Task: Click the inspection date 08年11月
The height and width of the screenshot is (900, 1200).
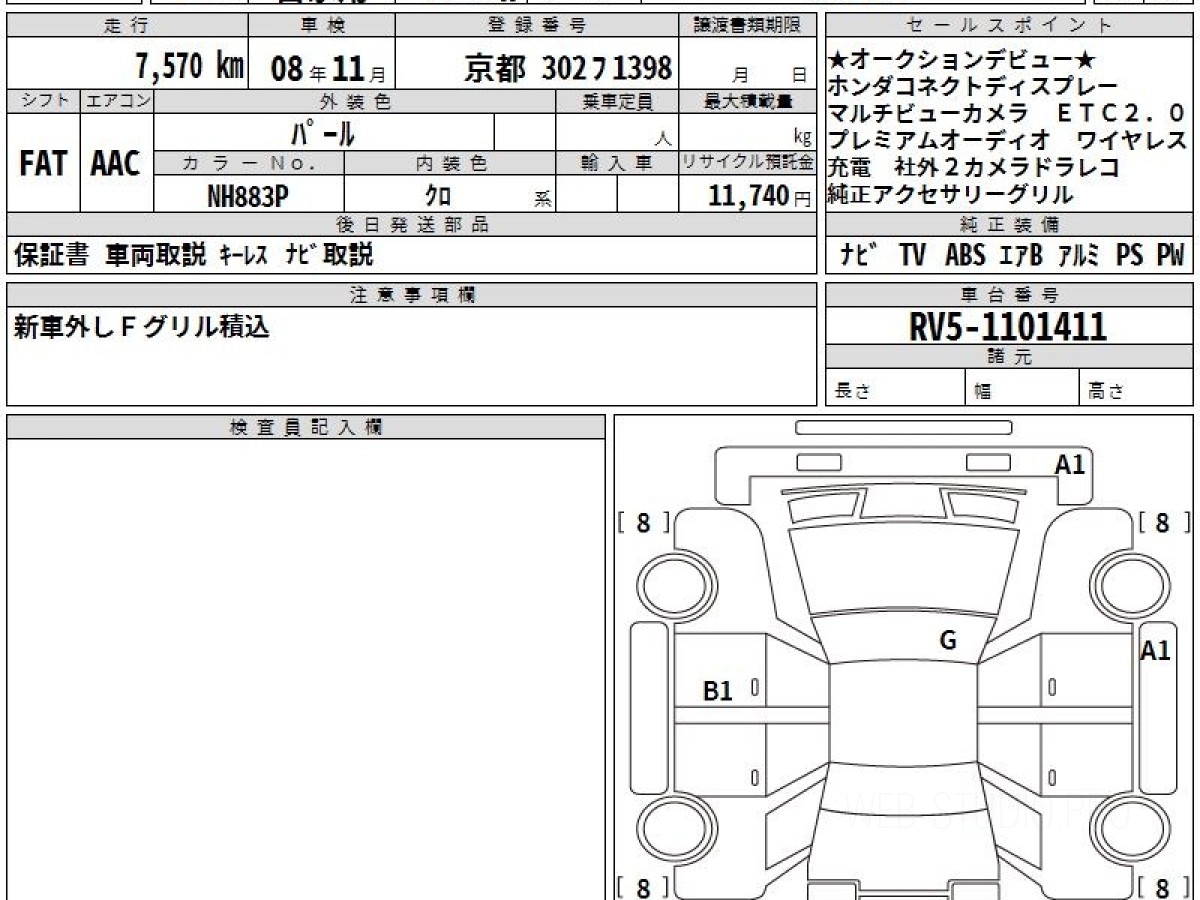Action: tap(327, 69)
